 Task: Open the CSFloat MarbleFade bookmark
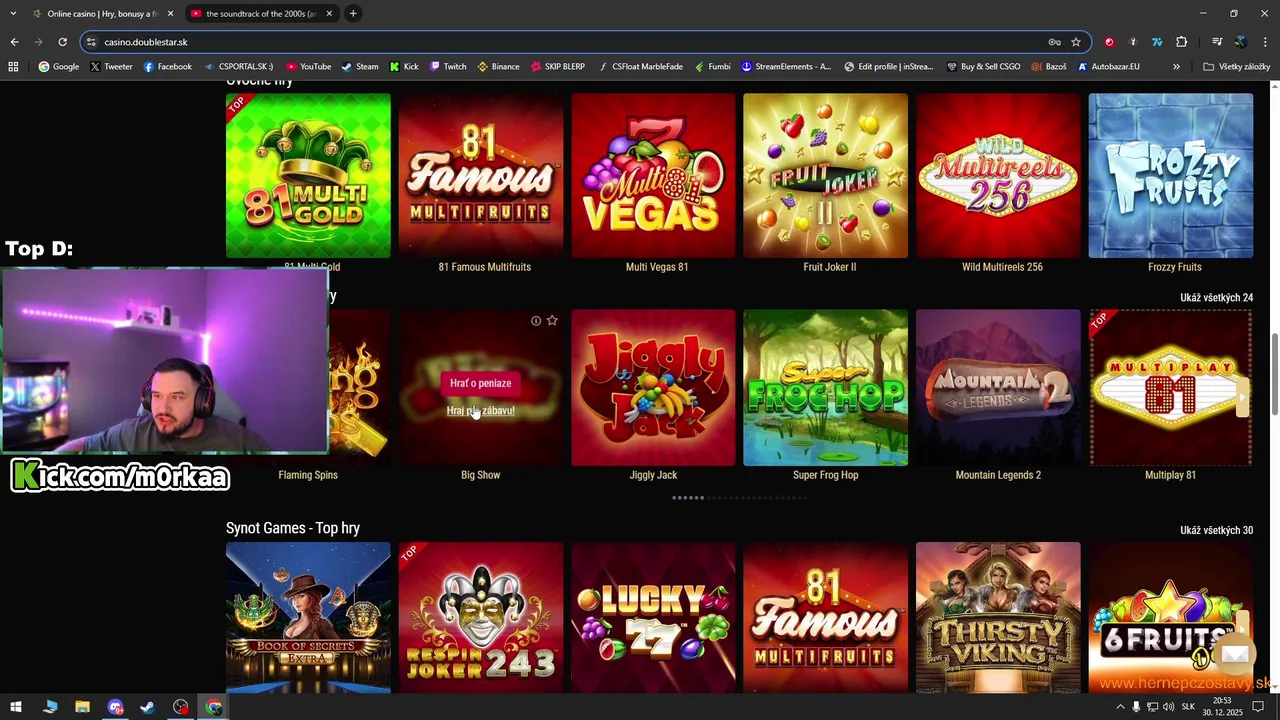tap(640, 67)
